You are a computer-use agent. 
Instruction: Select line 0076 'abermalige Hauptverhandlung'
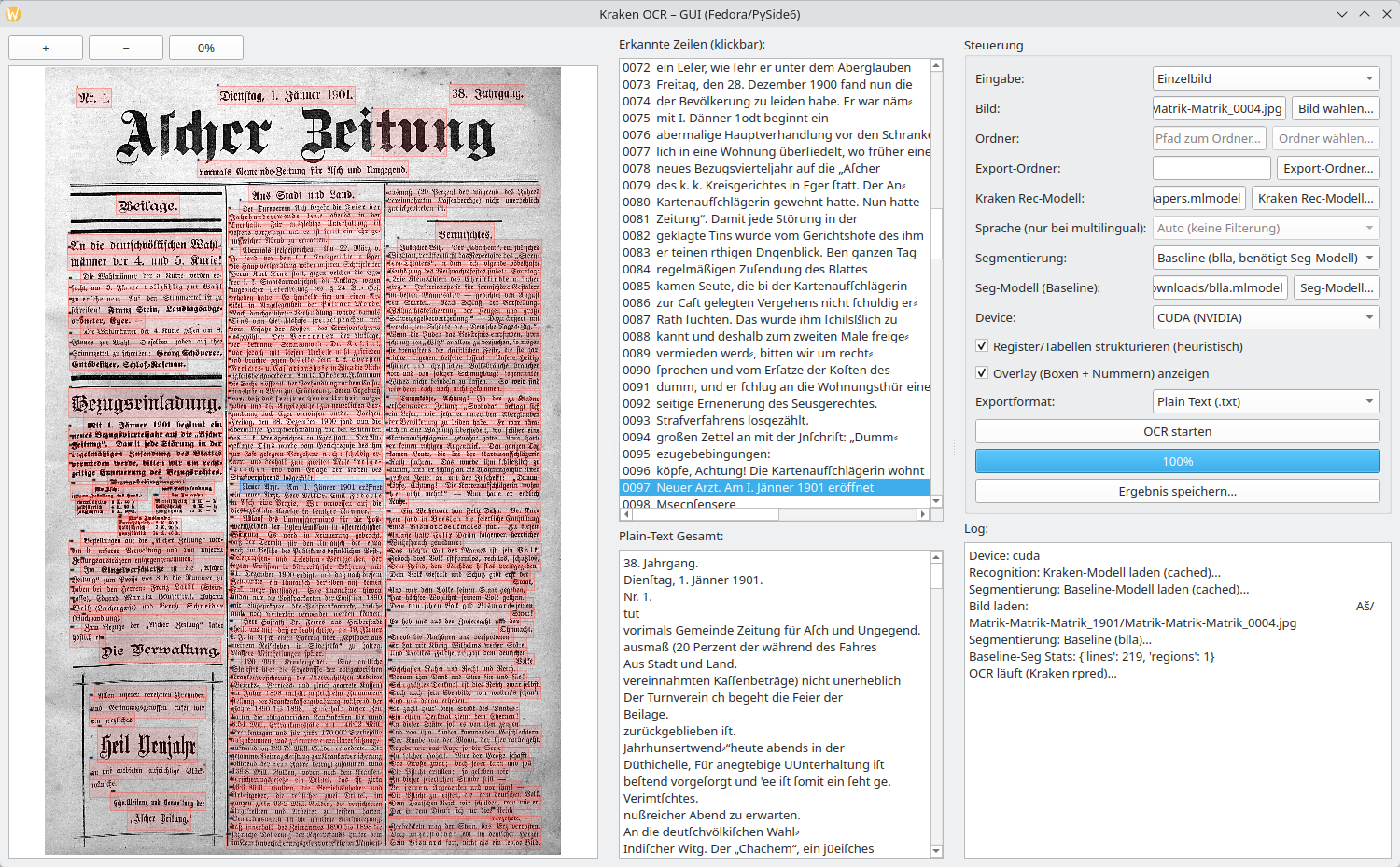tap(775, 134)
